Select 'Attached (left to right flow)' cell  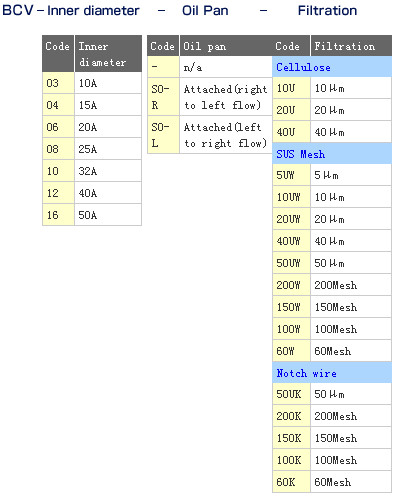(226, 135)
